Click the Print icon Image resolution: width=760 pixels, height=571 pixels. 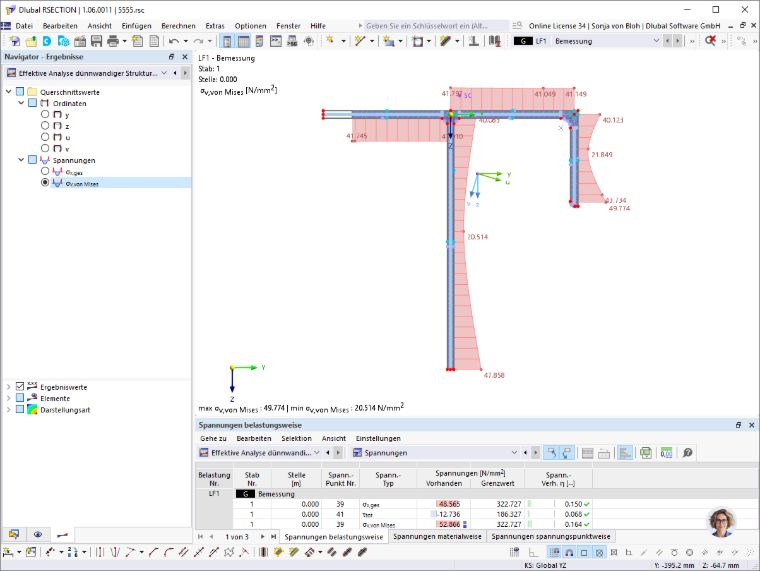(x=112, y=41)
